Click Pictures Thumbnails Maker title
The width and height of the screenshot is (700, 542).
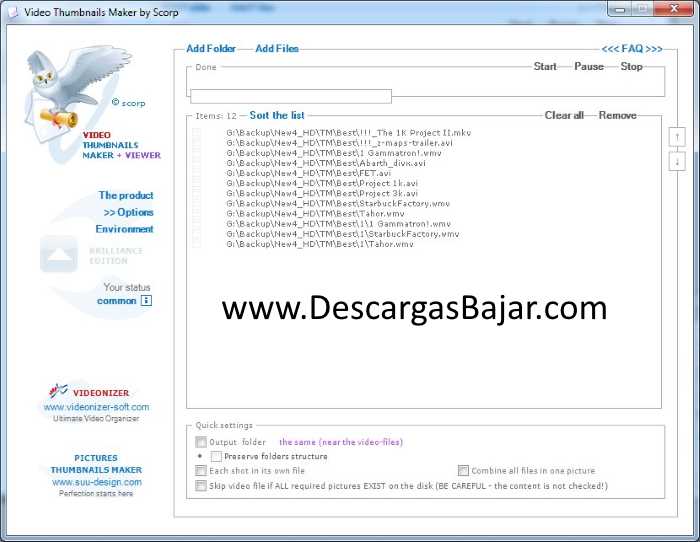[x=96, y=464]
